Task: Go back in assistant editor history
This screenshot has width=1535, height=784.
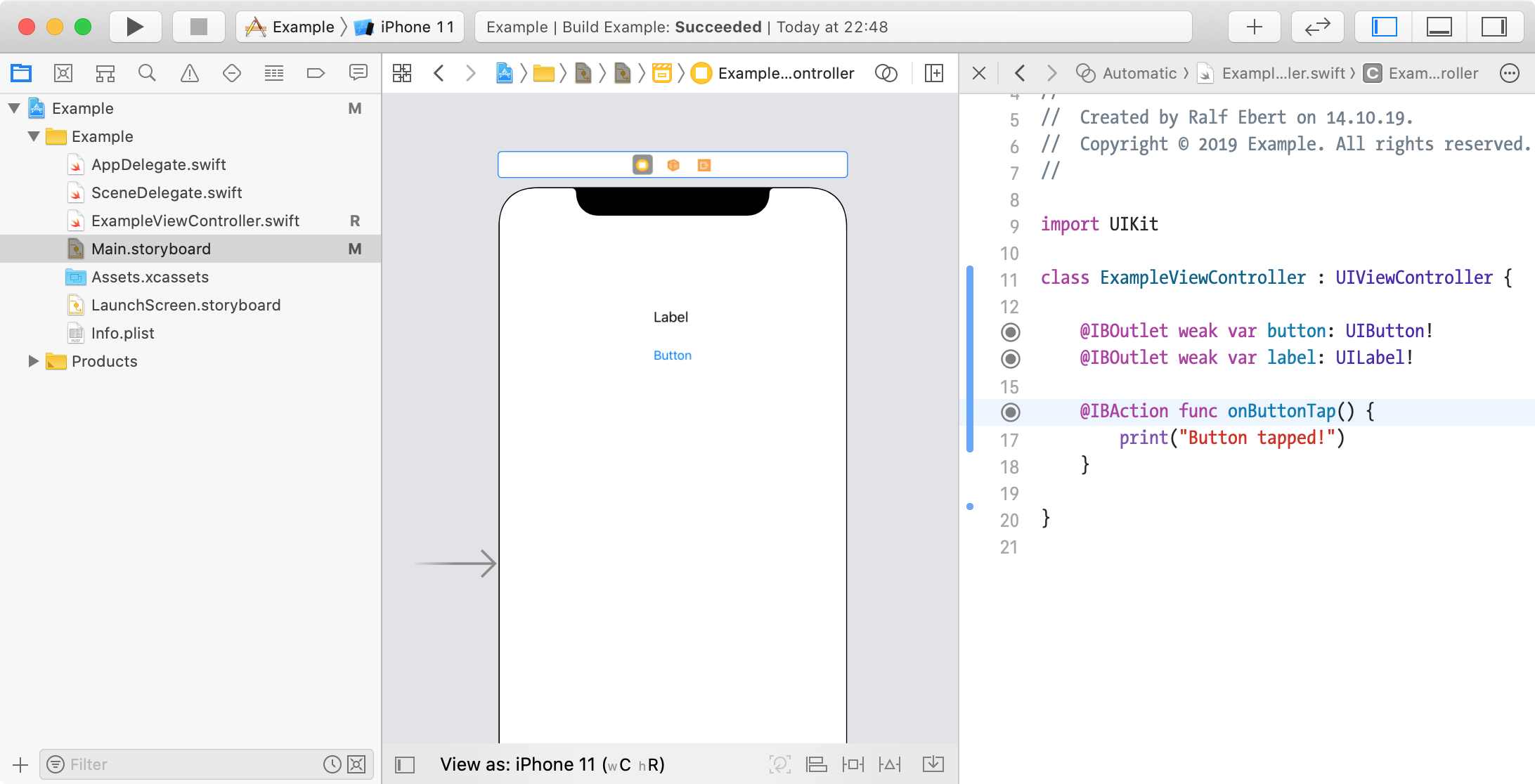Action: pyautogui.click(x=1020, y=73)
